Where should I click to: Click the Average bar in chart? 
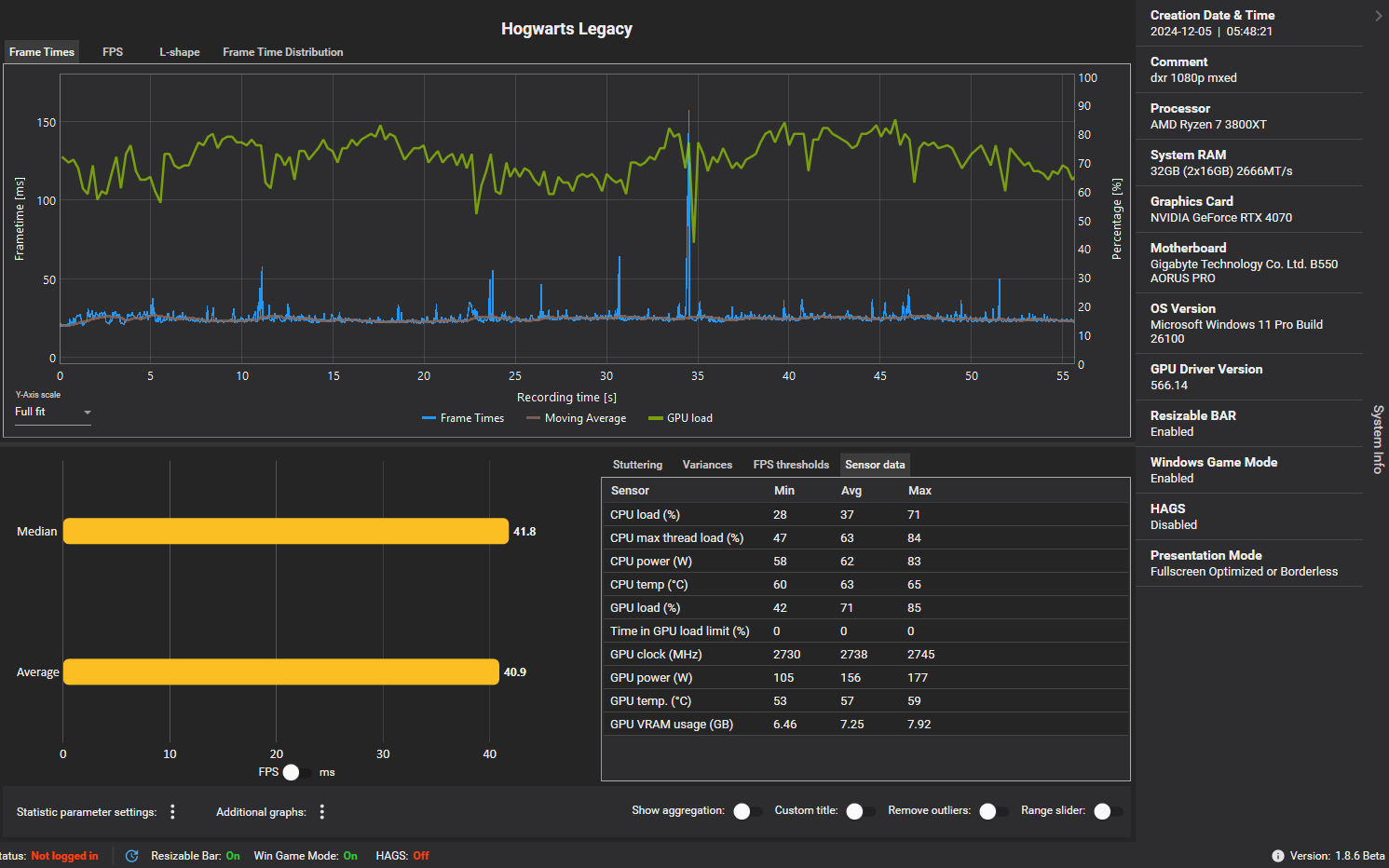click(x=281, y=672)
